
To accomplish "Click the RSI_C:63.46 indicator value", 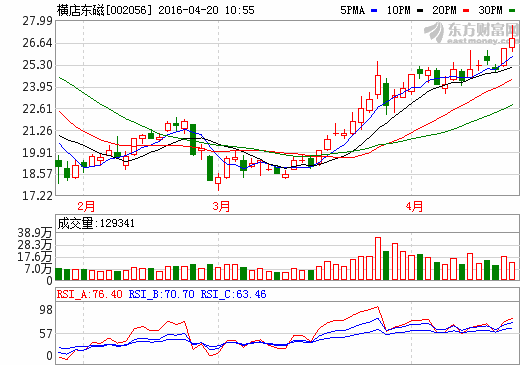I will point(233,294).
